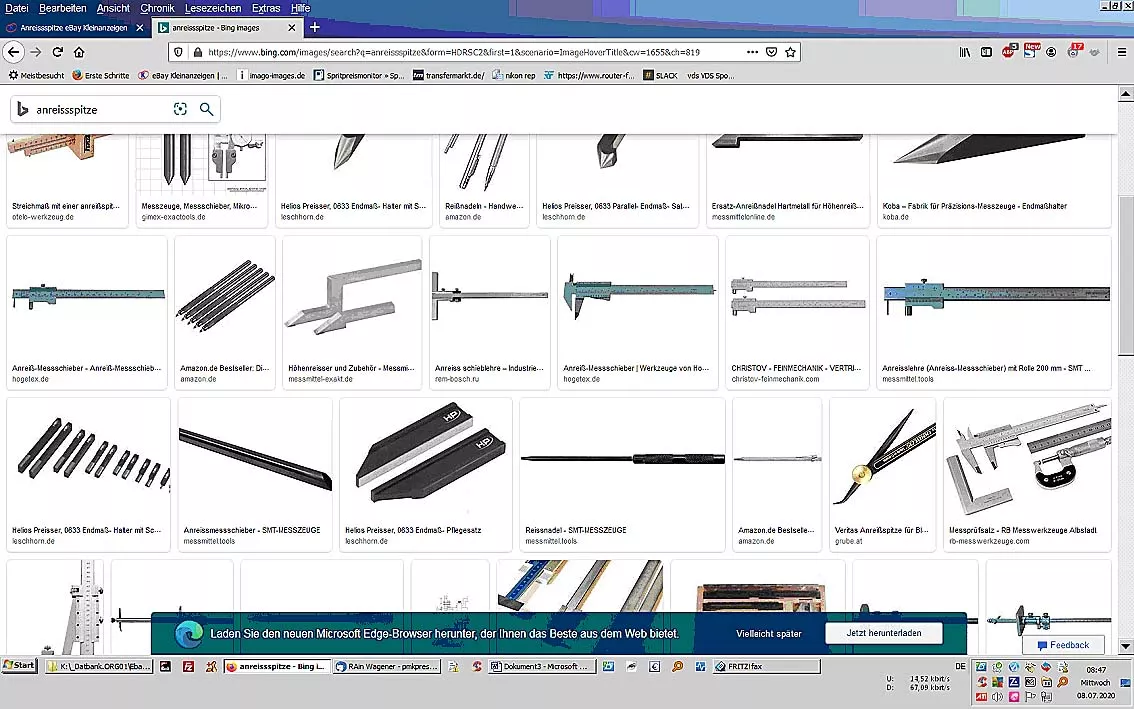Screen dimensions: 1134x709
Task: Open the Chronik menu
Action: [x=157, y=8]
